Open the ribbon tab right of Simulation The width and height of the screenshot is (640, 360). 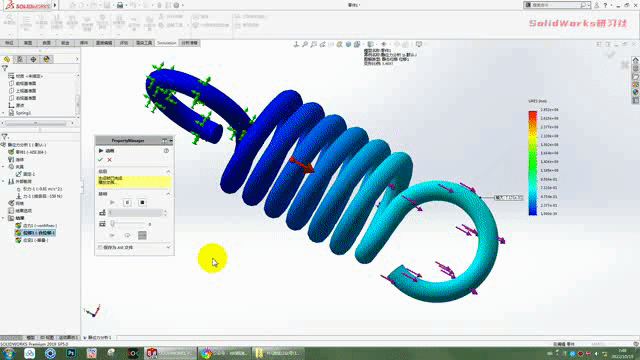pyautogui.click(x=189, y=43)
